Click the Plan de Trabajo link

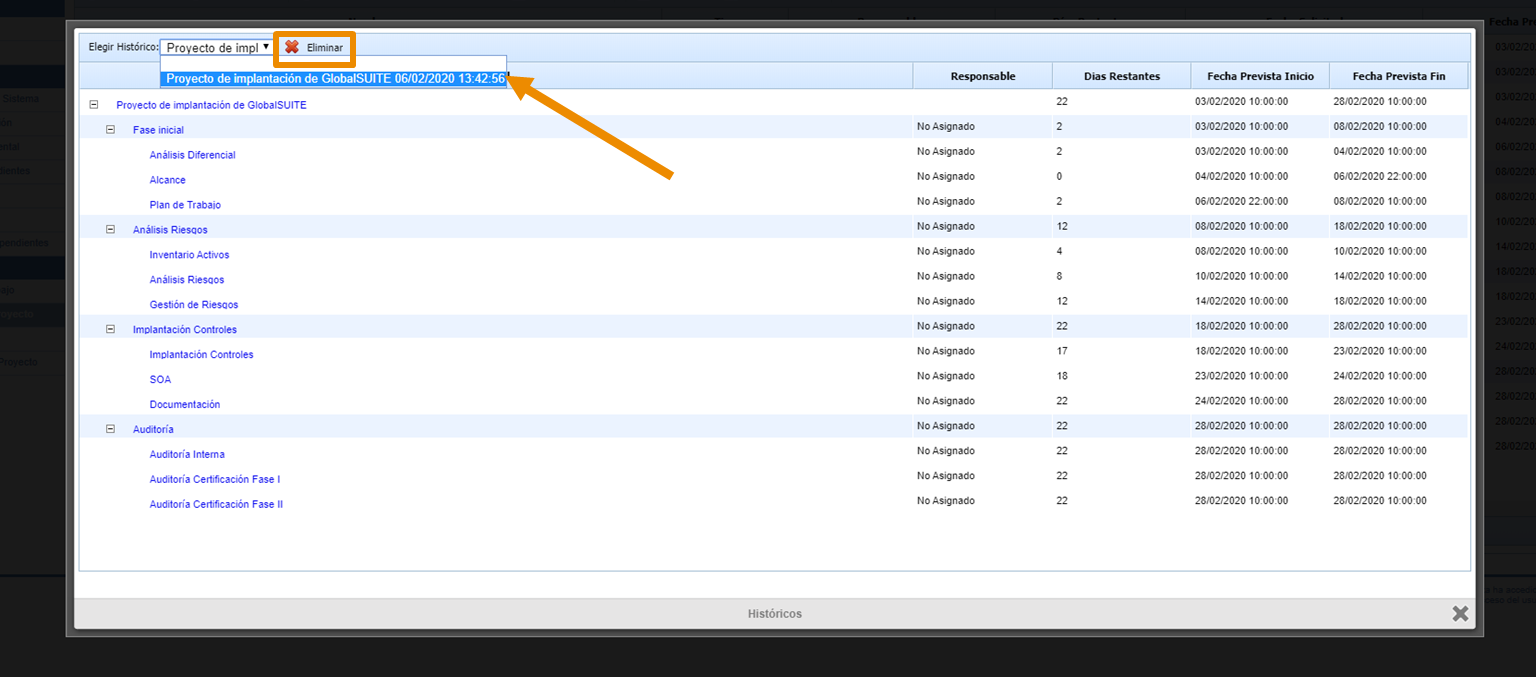(185, 205)
